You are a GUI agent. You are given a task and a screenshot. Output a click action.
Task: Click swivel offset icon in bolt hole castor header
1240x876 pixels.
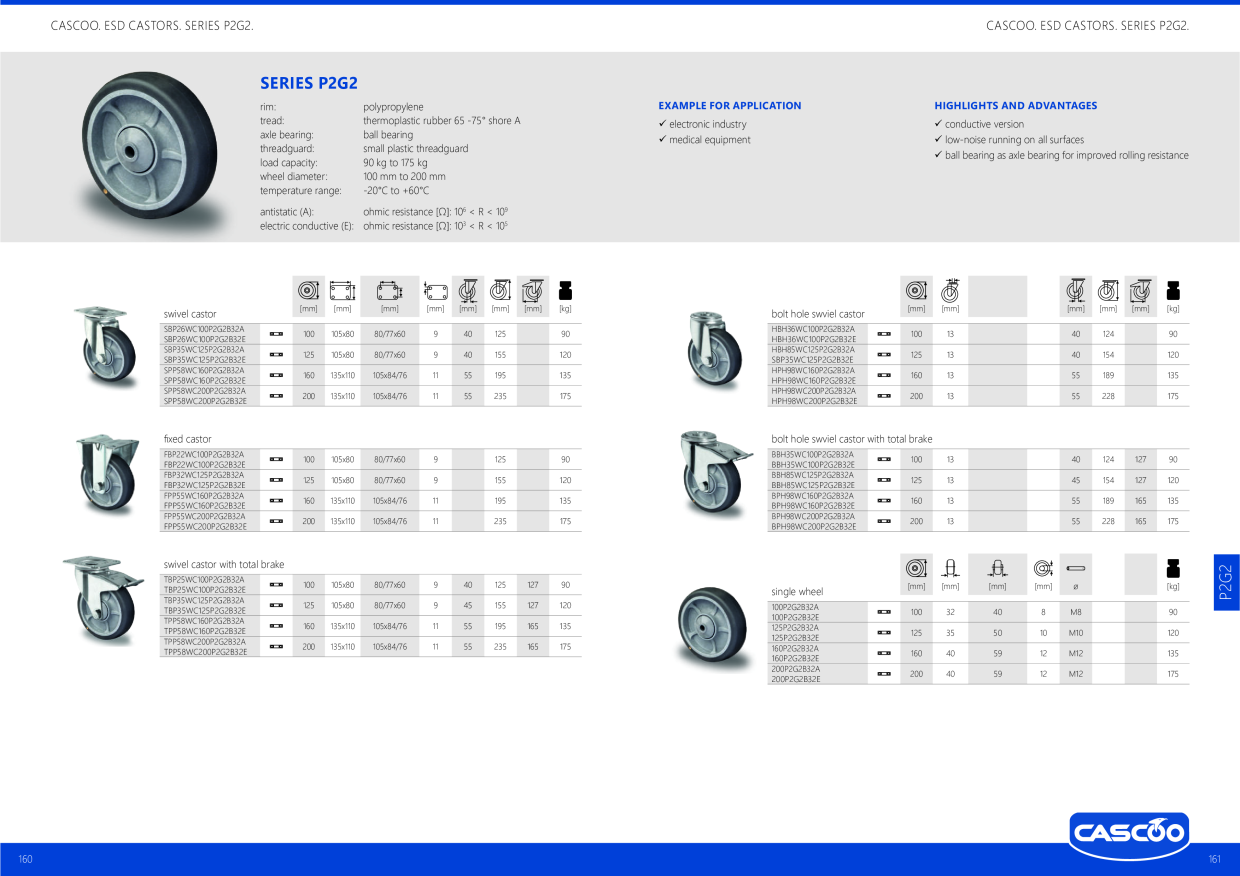[1076, 290]
